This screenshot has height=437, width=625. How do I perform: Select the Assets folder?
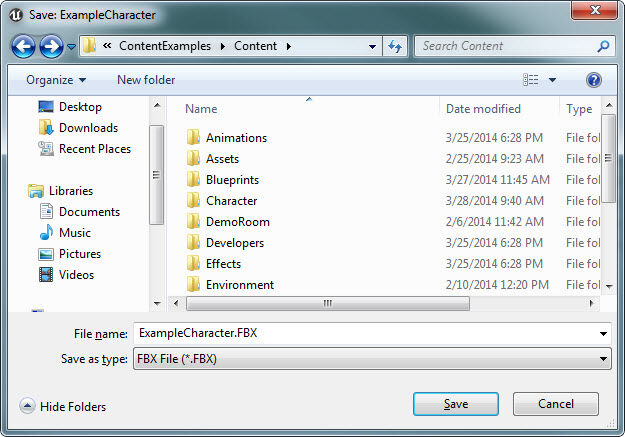coord(222,159)
